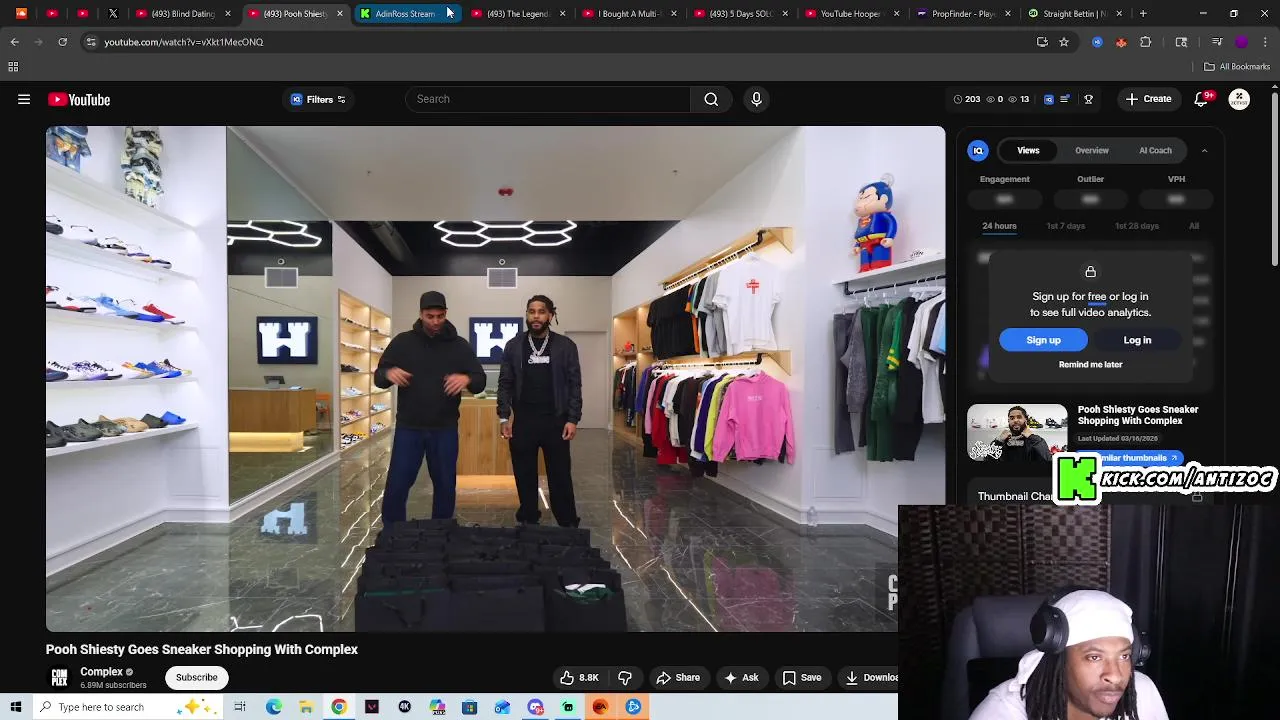Image resolution: width=1280 pixels, height=720 pixels.
Task: Focus the YouTube search field
Action: point(548,99)
